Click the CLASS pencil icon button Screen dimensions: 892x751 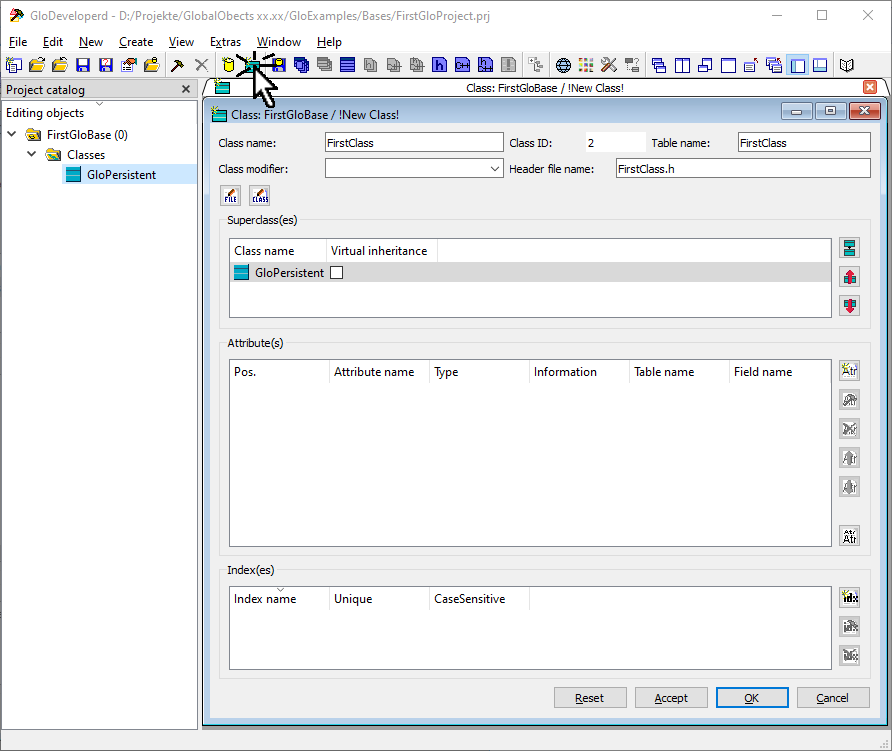(x=260, y=195)
